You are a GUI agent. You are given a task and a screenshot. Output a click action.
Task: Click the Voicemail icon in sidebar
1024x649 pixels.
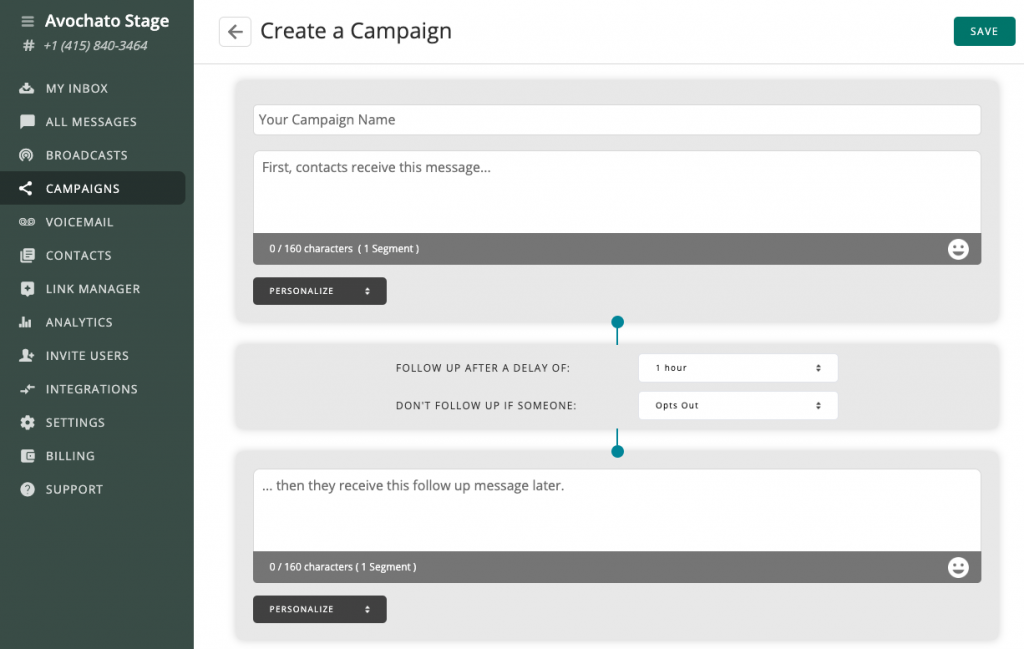pos(27,222)
